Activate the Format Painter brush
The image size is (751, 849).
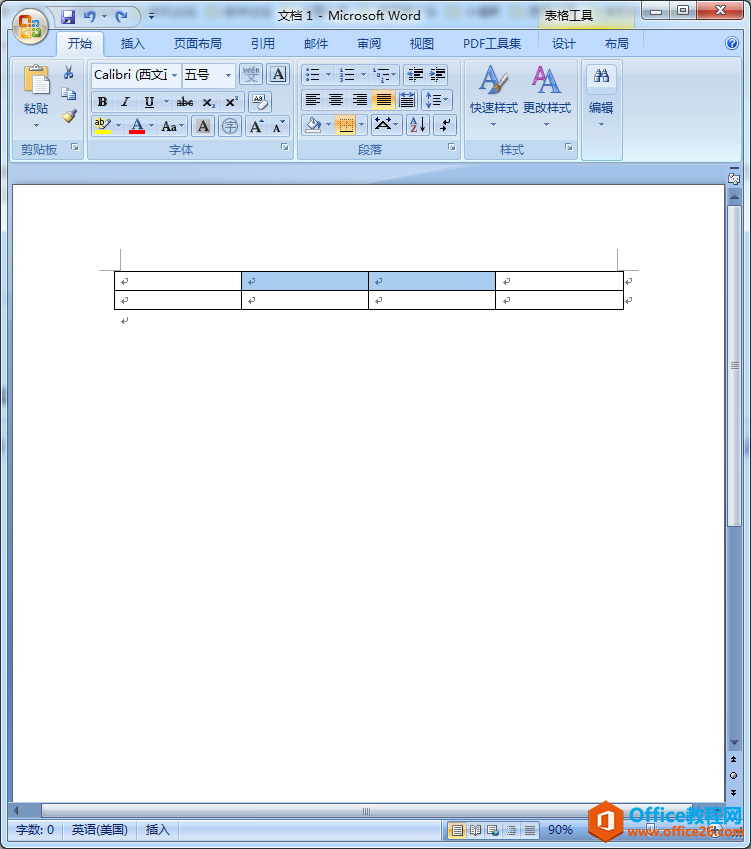tap(69, 116)
